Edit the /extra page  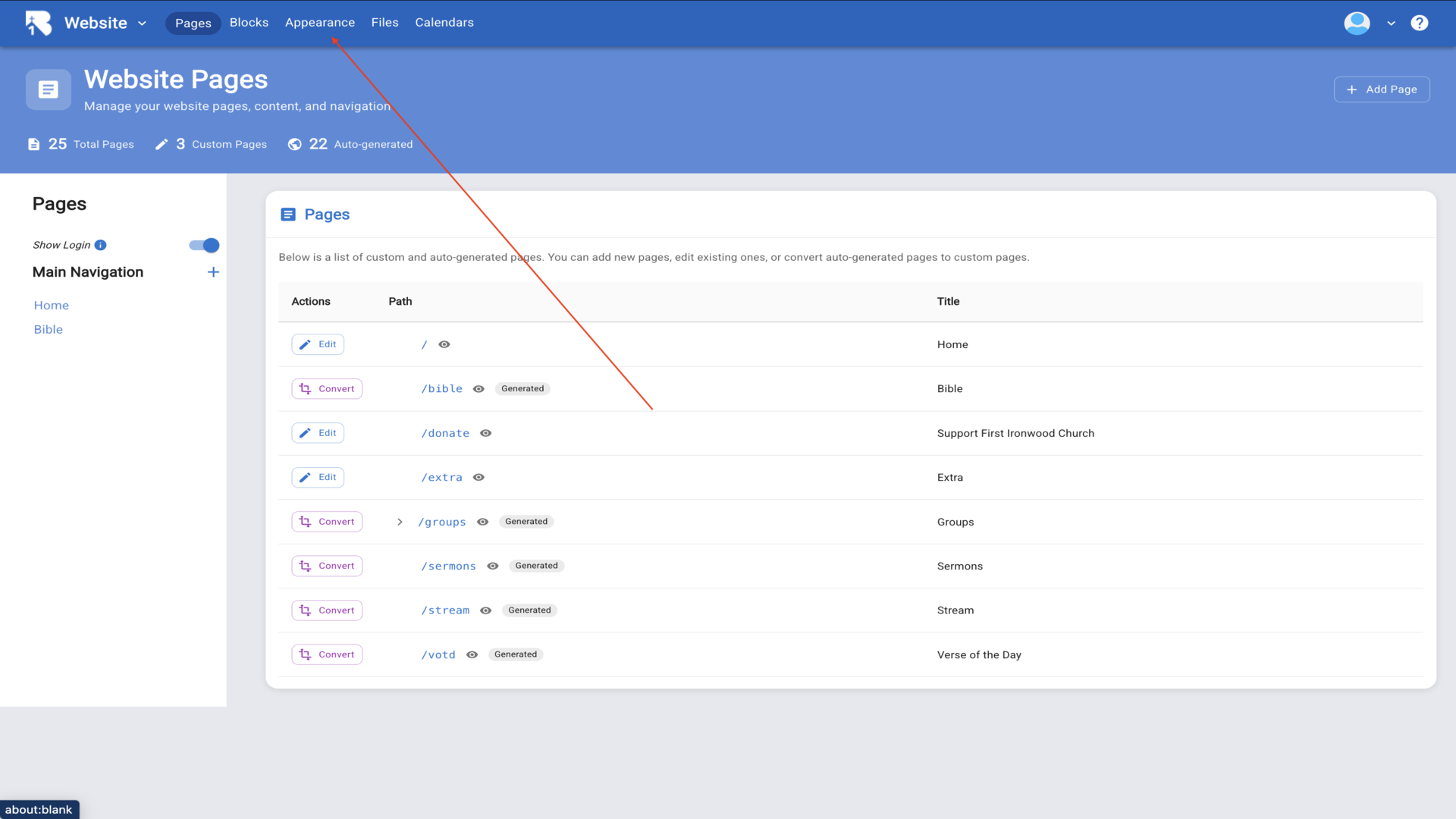click(x=318, y=477)
